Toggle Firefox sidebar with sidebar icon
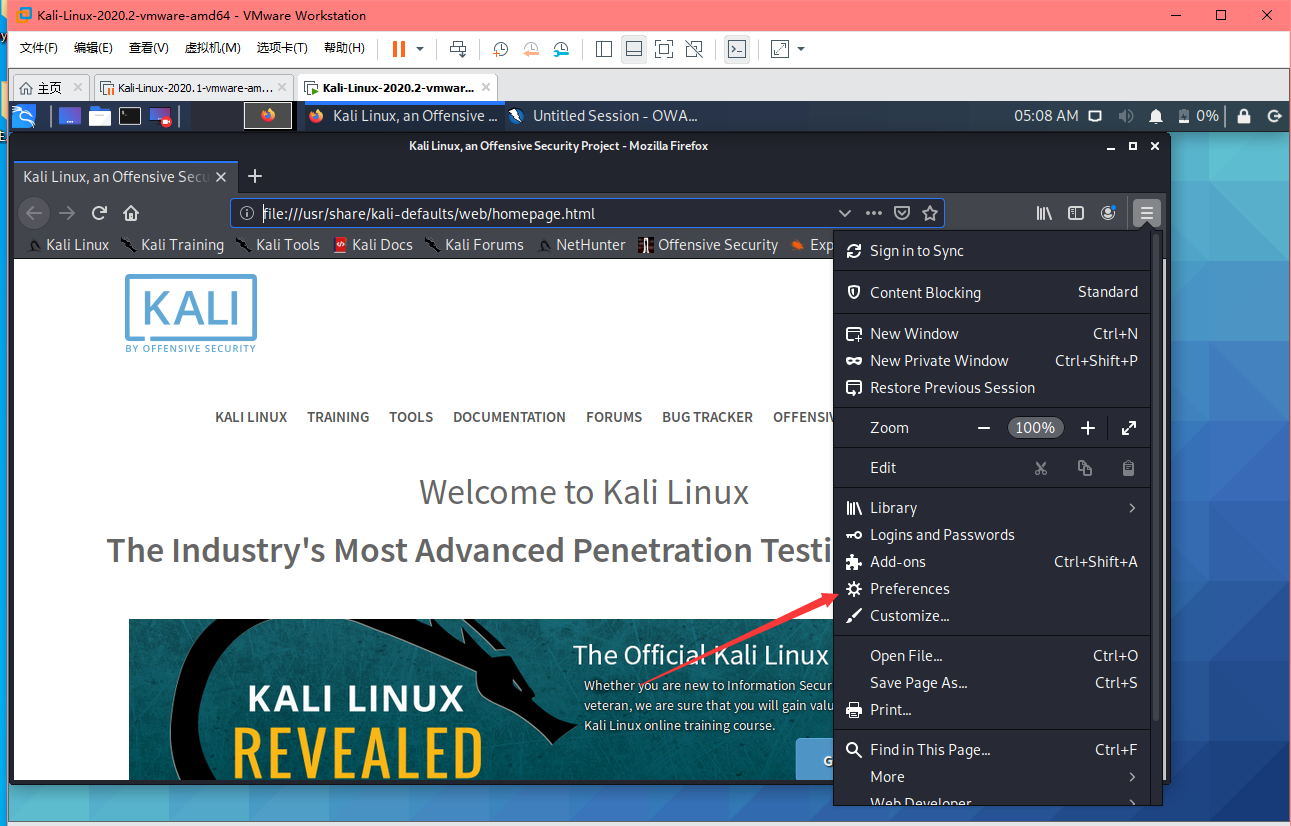 [x=1076, y=213]
